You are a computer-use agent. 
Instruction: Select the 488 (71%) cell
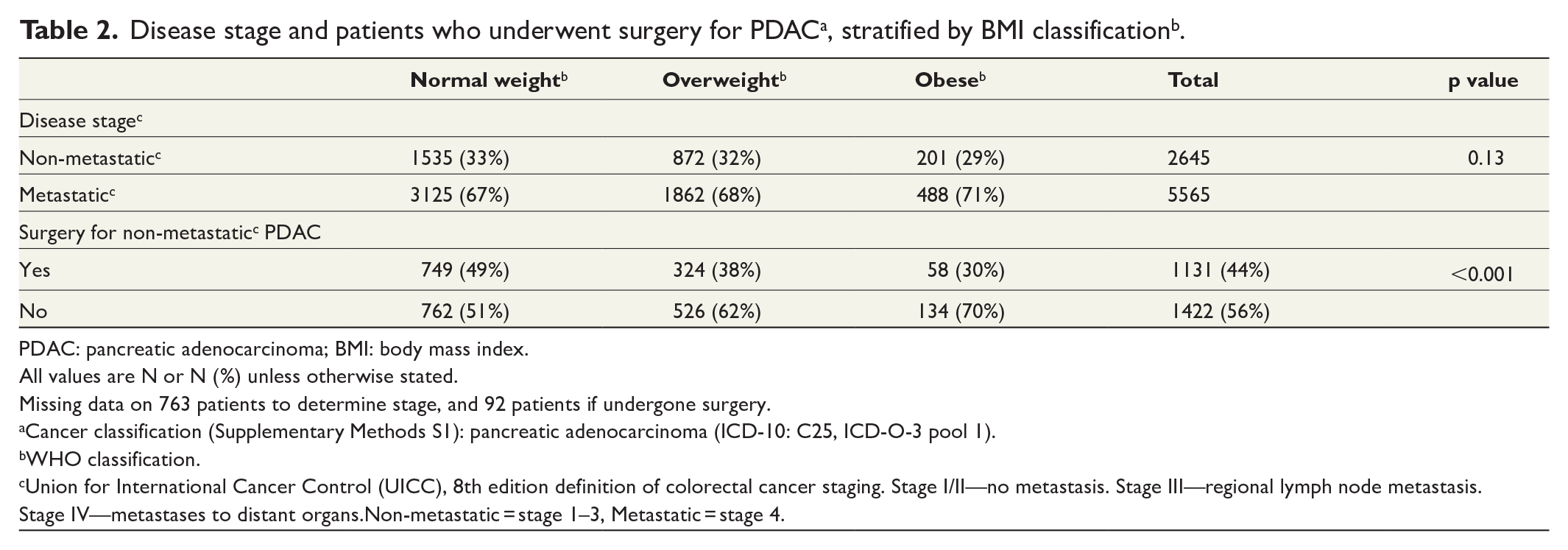[960, 195]
